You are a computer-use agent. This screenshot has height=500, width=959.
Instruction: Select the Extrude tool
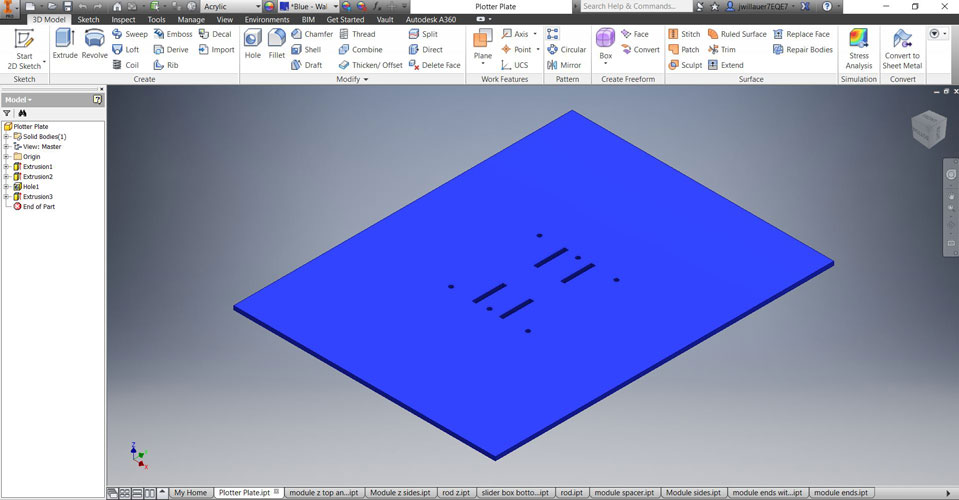(x=65, y=43)
